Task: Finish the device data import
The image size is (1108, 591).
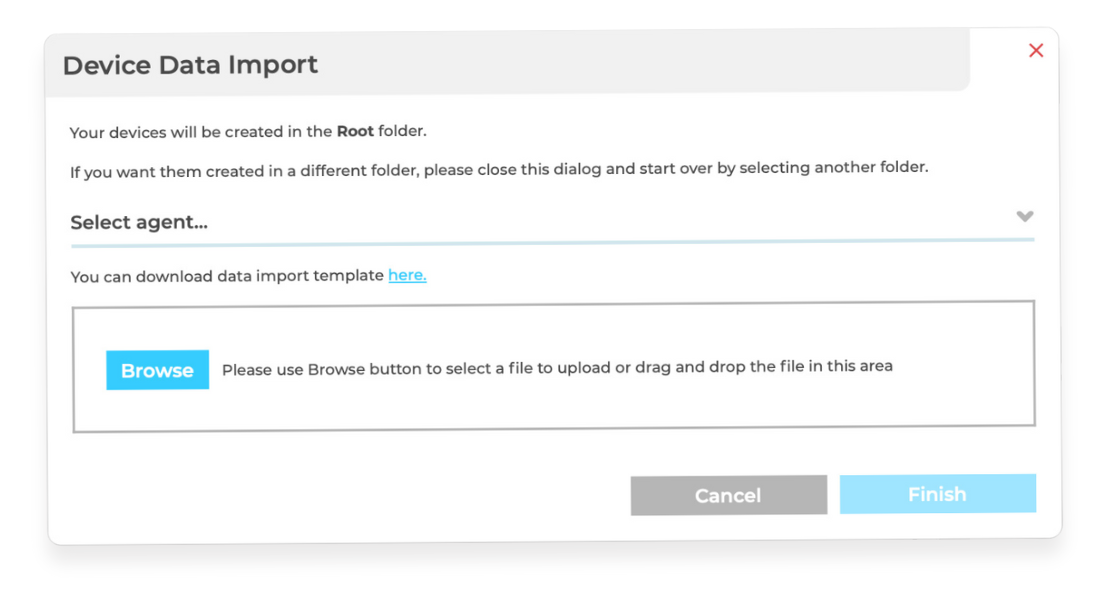Action: pos(938,493)
